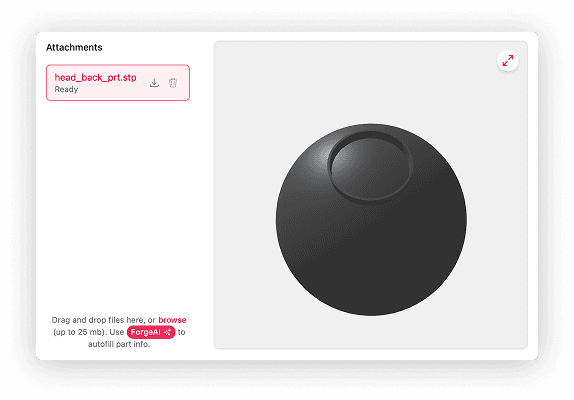
Task: Click the 'autofill part info.' text
Action: (x=119, y=344)
